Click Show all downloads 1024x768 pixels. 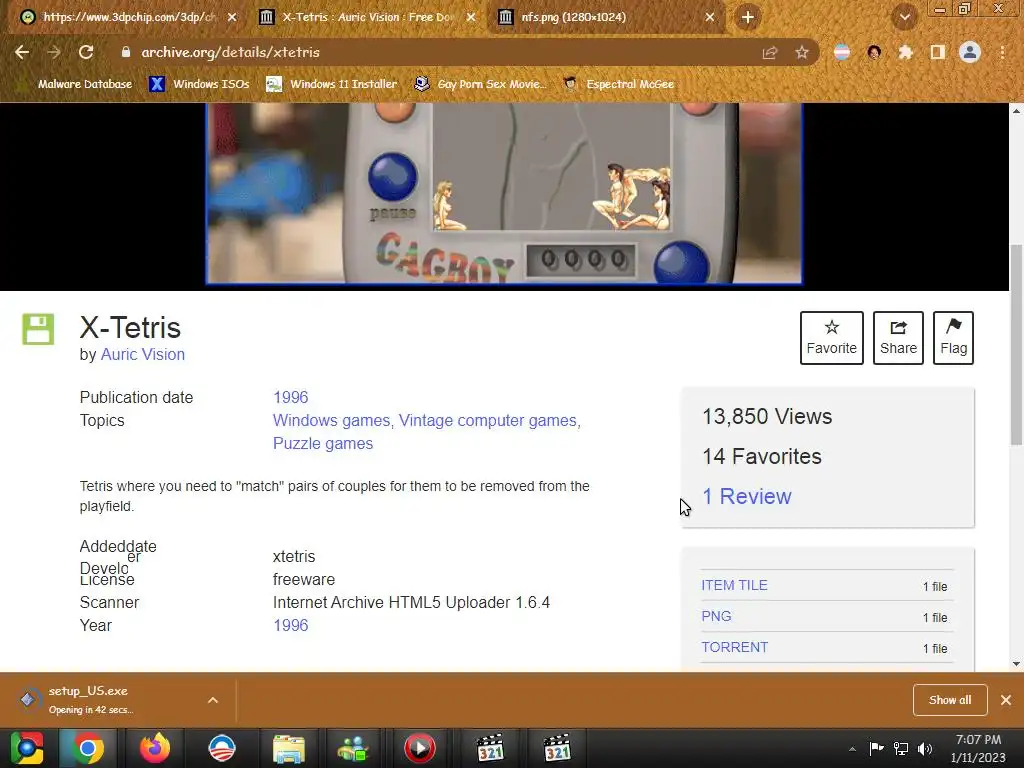[x=950, y=700]
